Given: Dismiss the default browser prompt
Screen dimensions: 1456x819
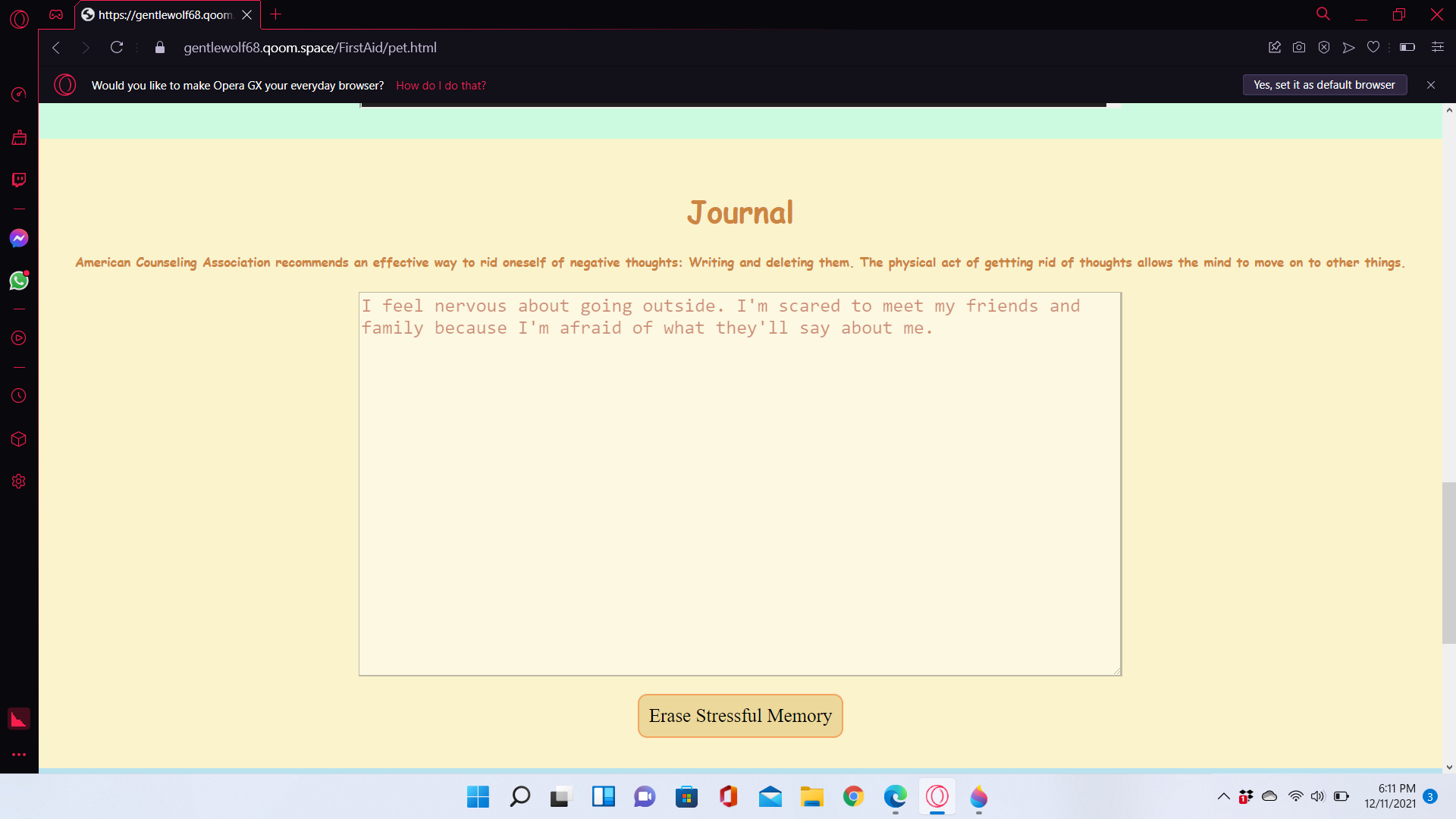Looking at the screenshot, I should pos(1431,85).
